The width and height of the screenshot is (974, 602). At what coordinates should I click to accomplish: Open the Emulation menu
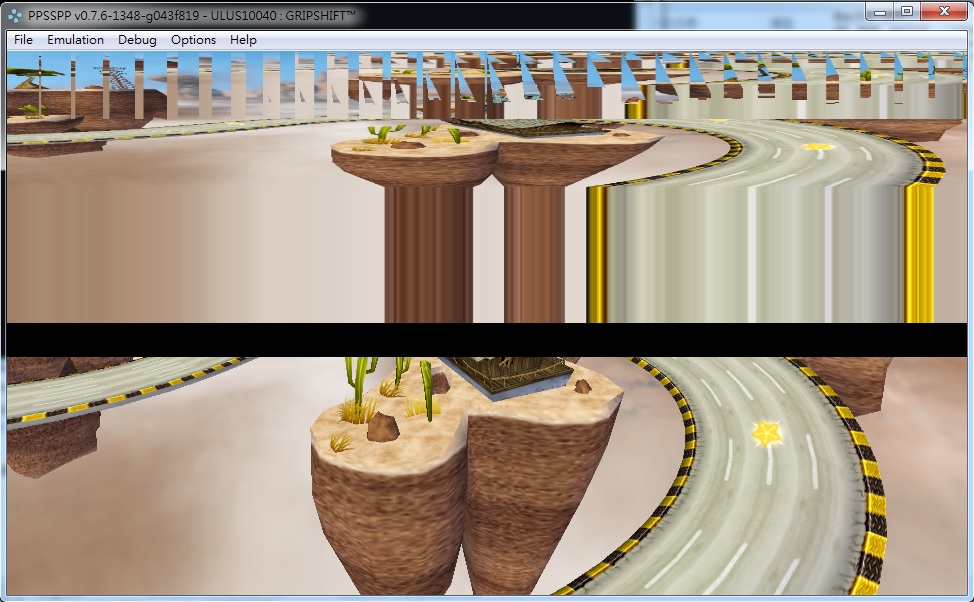point(75,40)
